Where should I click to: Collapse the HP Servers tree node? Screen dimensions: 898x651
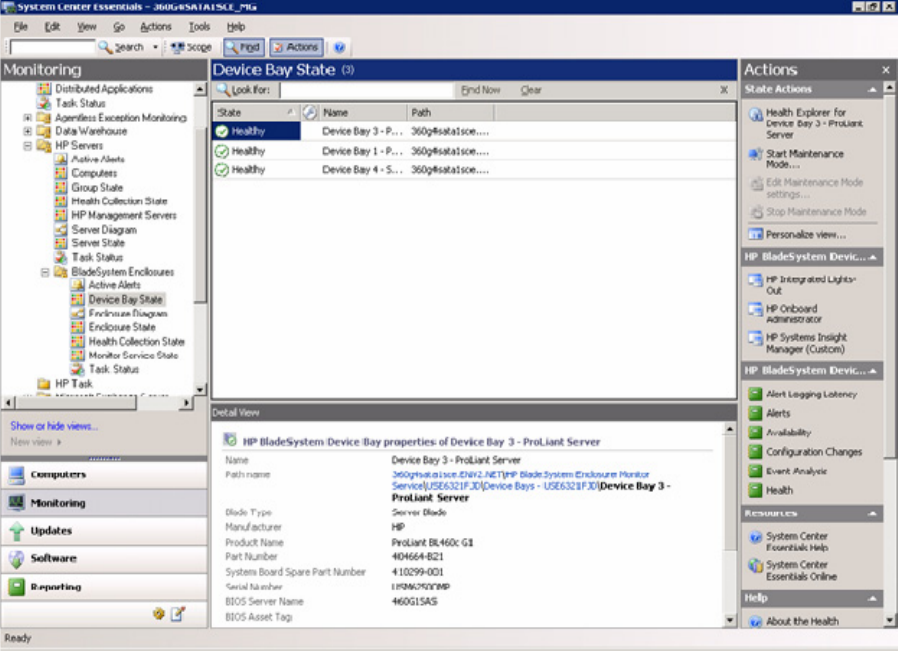28,146
